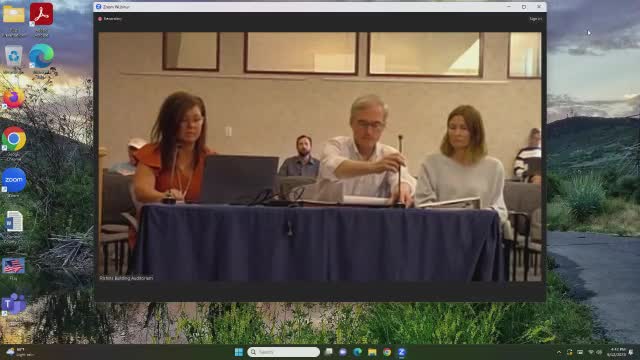Close the Zoom Webinar window
The width and height of the screenshot is (640, 360).
(539, 7)
